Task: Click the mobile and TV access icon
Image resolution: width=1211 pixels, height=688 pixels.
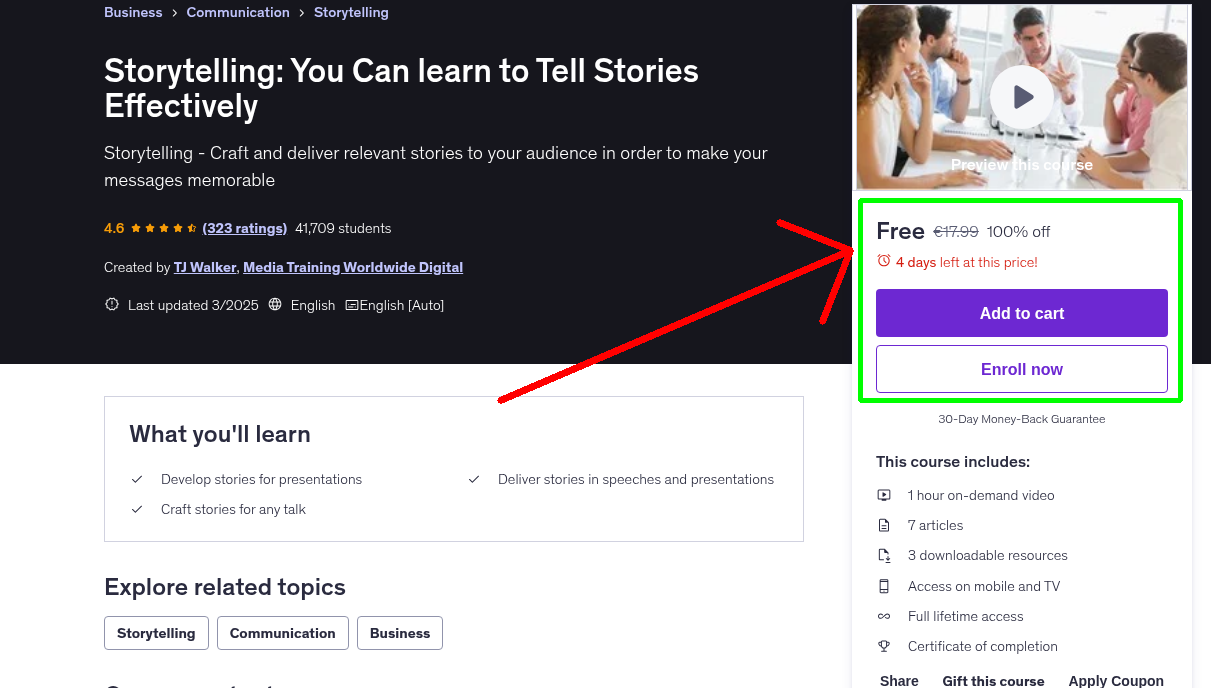Action: (884, 586)
